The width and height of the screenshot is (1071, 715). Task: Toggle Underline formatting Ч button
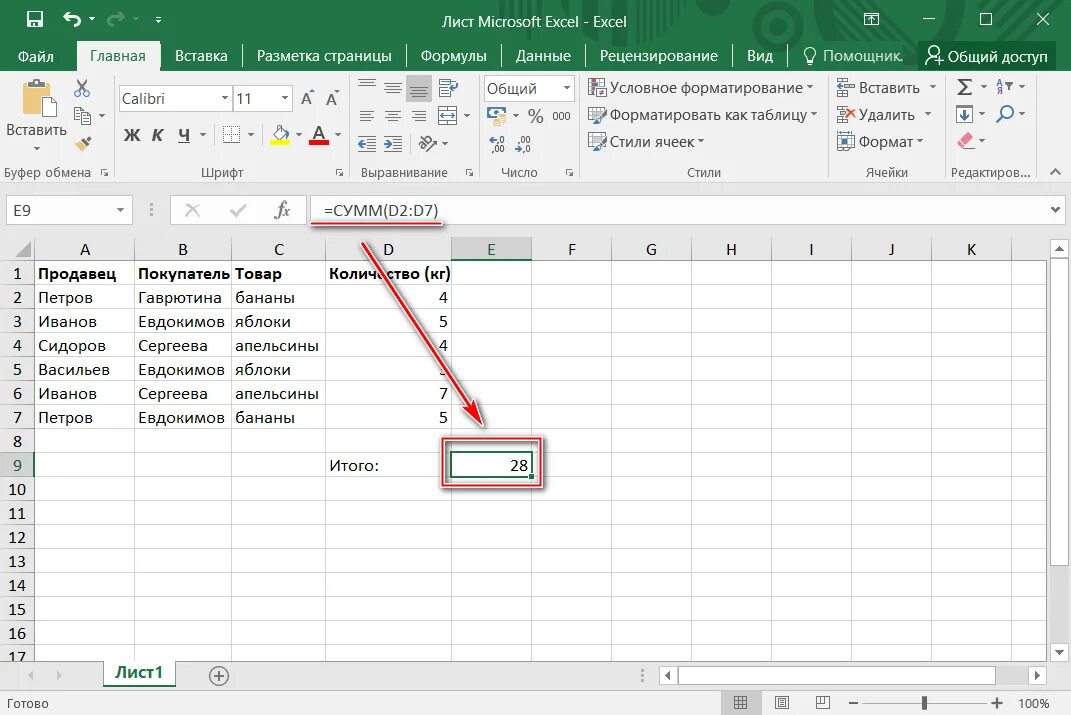[x=184, y=135]
